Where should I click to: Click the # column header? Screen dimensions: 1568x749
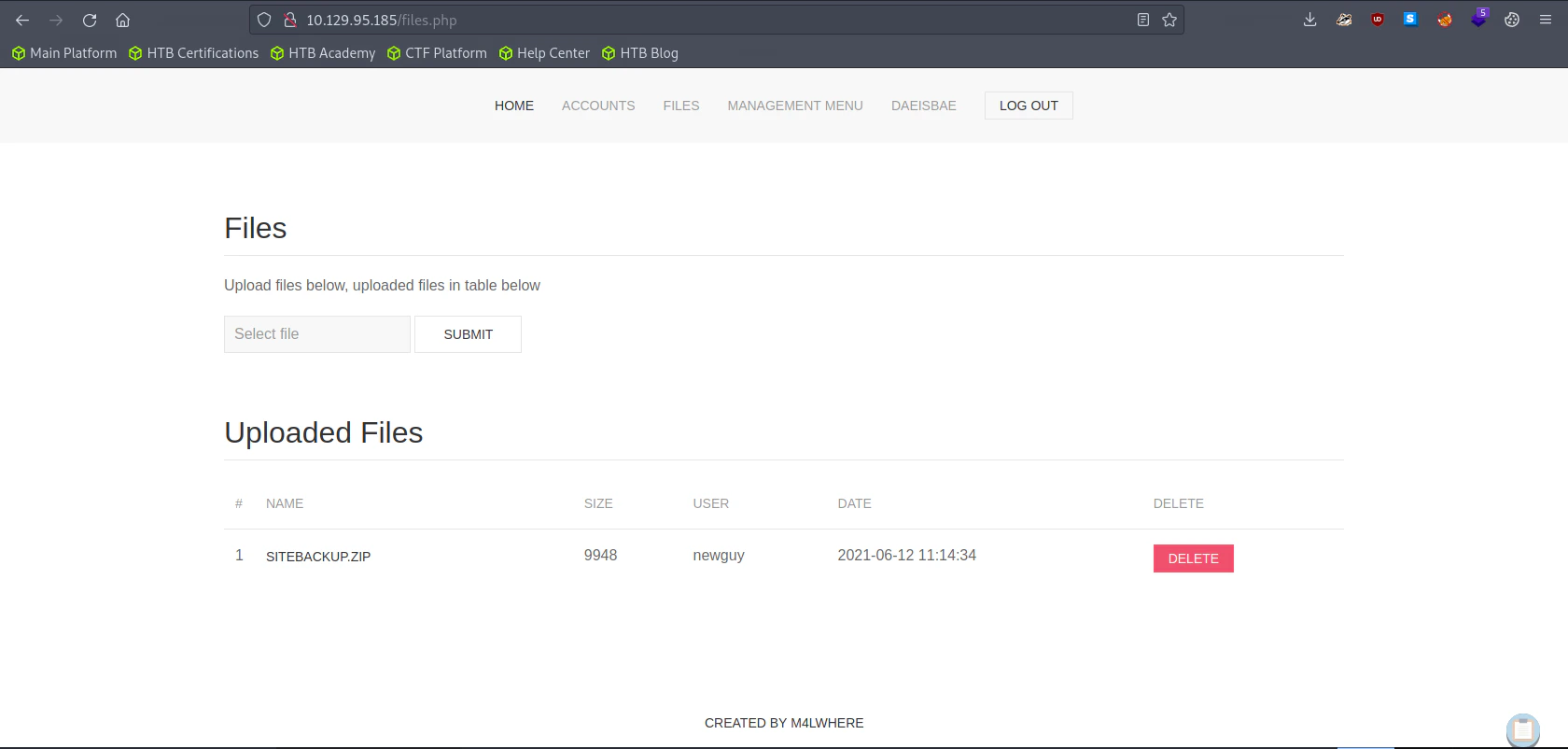(x=239, y=503)
